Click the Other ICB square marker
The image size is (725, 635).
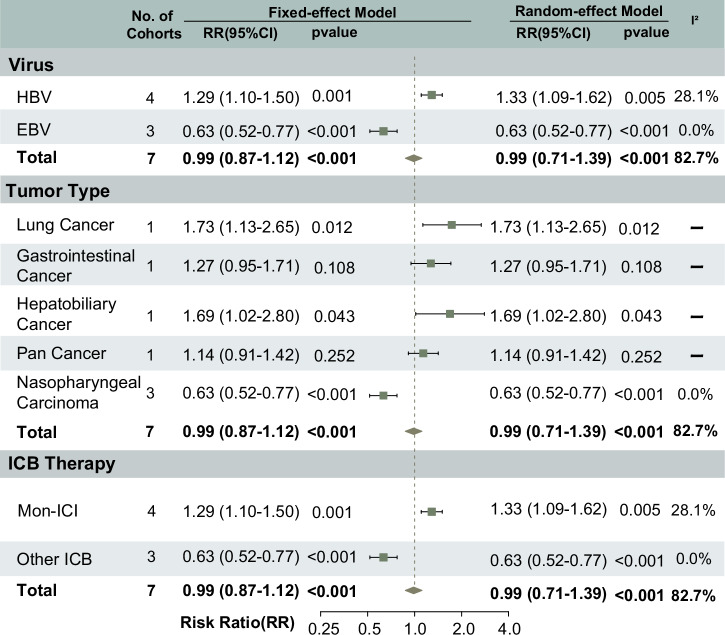click(x=382, y=557)
